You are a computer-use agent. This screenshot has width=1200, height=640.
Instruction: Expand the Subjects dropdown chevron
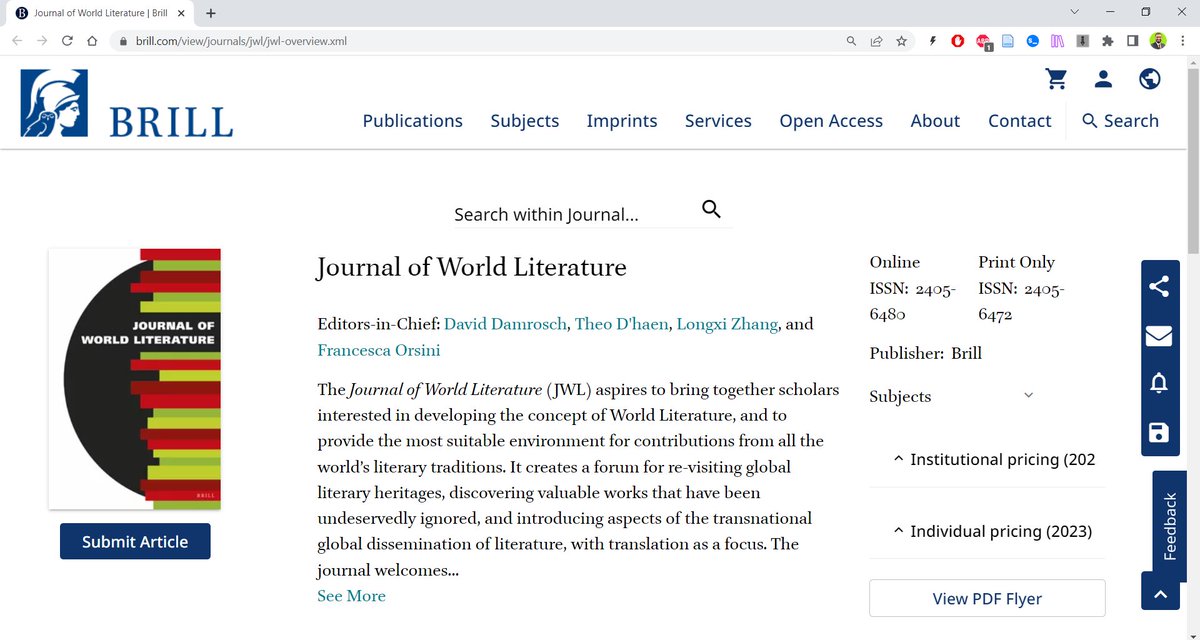tap(1028, 396)
